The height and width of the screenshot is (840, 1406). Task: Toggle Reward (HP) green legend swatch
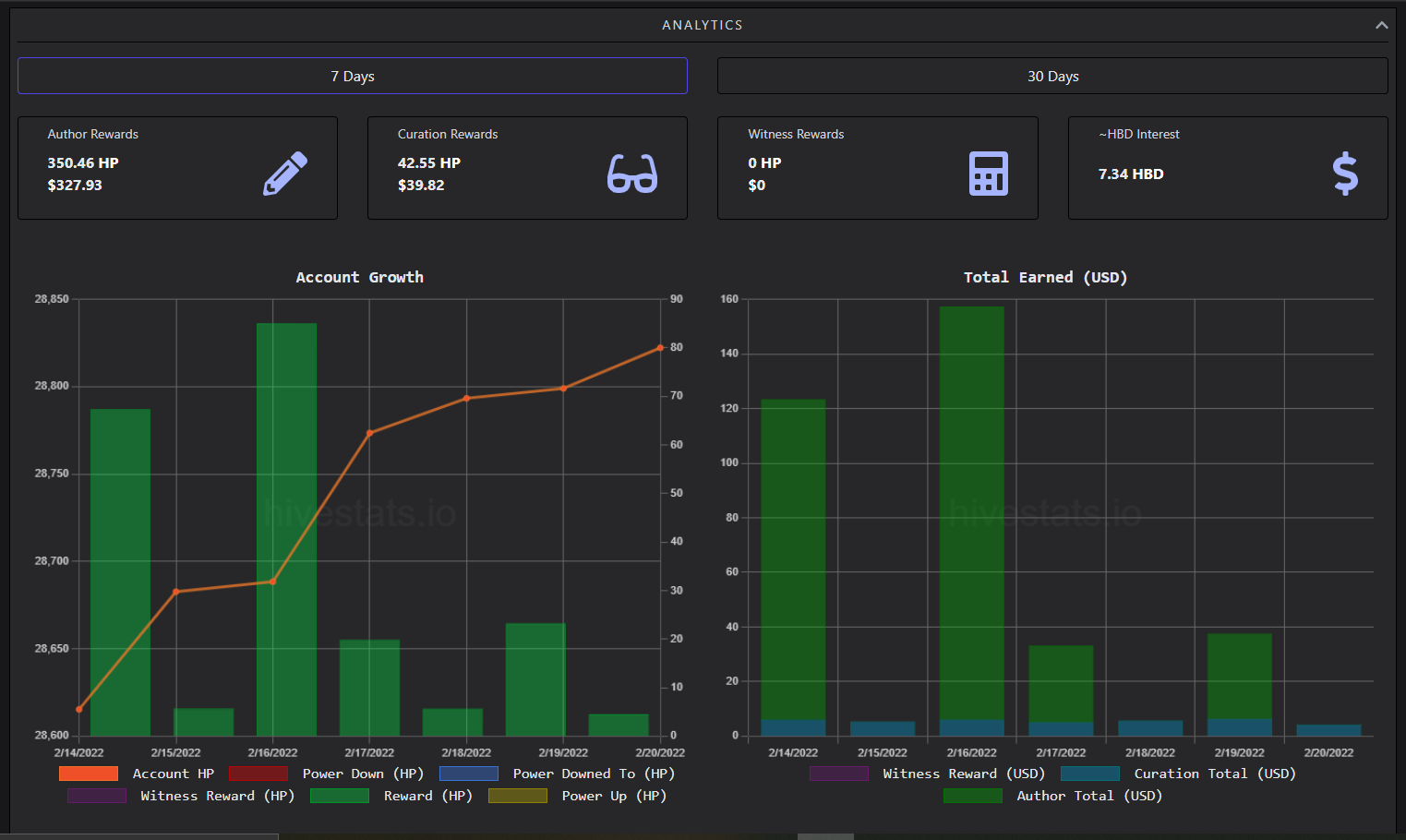click(340, 796)
